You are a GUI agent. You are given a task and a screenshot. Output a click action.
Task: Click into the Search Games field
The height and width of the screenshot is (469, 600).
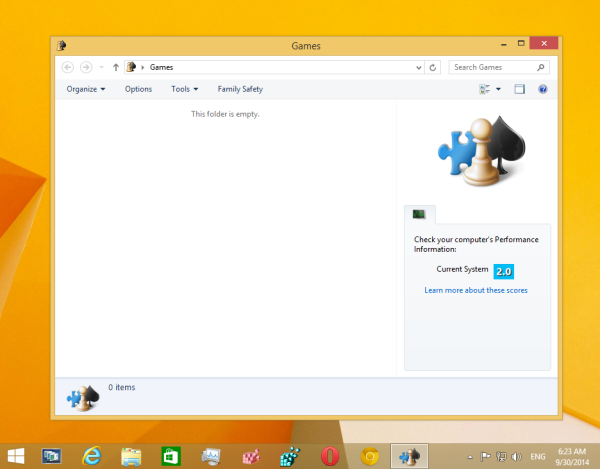click(499, 67)
